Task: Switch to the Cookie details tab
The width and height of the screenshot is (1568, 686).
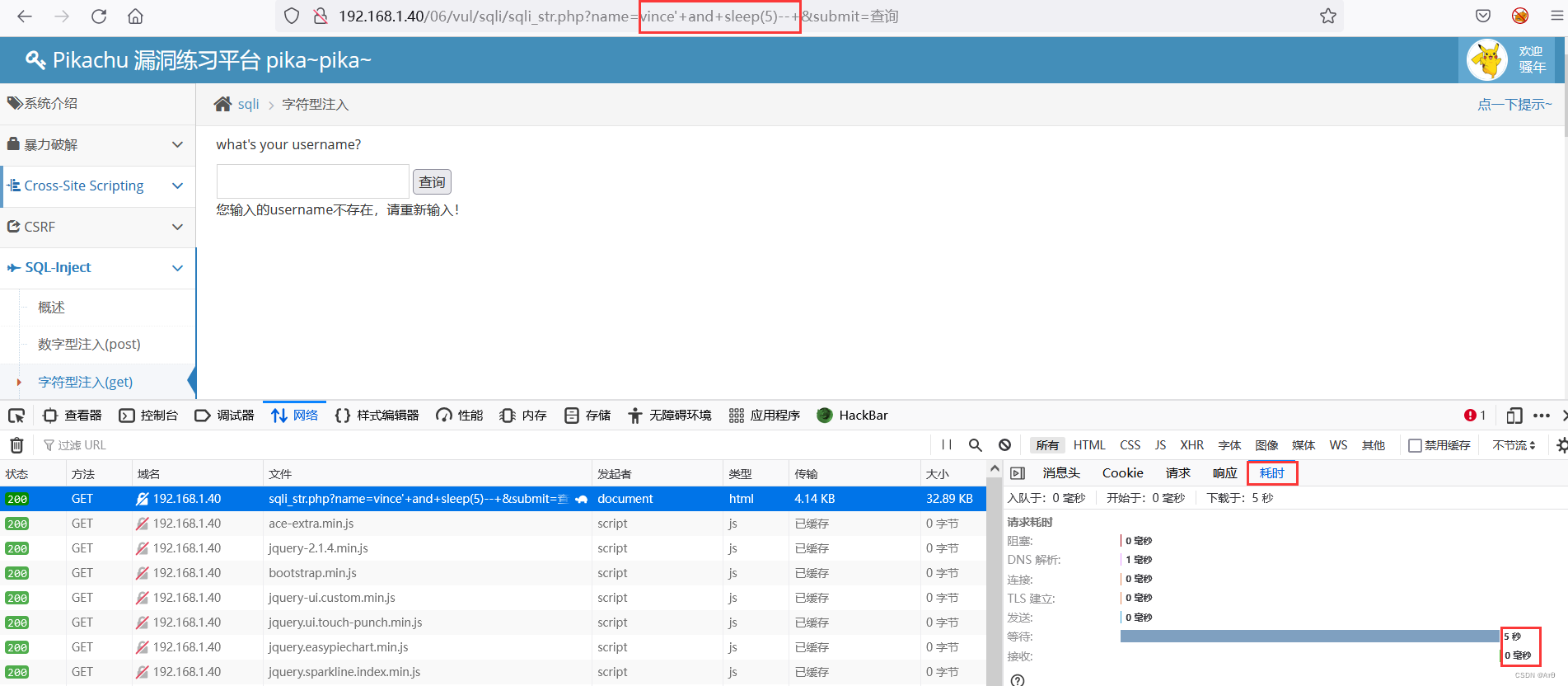Action: click(x=1122, y=473)
